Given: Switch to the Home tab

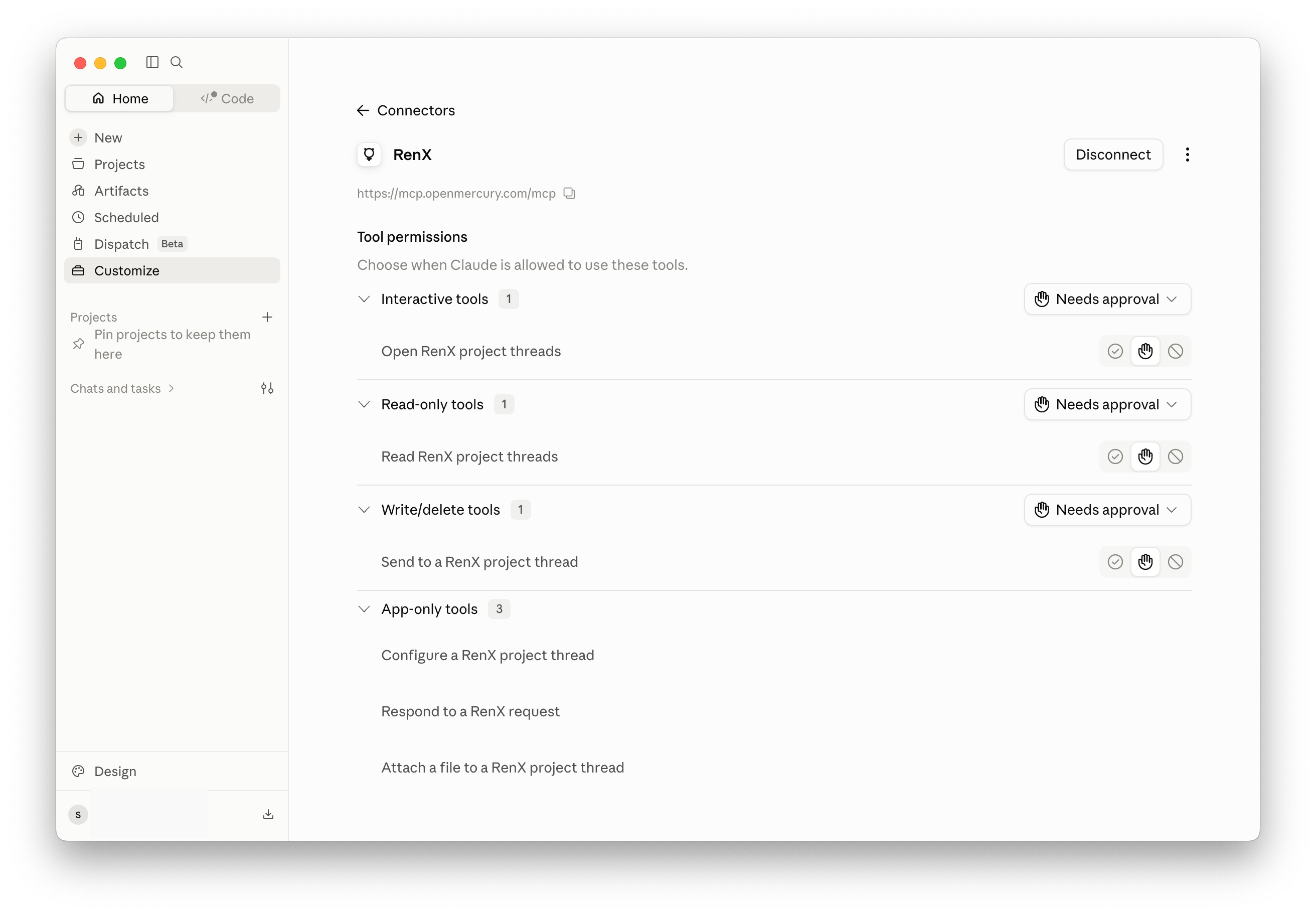Looking at the screenshot, I should tap(120, 99).
